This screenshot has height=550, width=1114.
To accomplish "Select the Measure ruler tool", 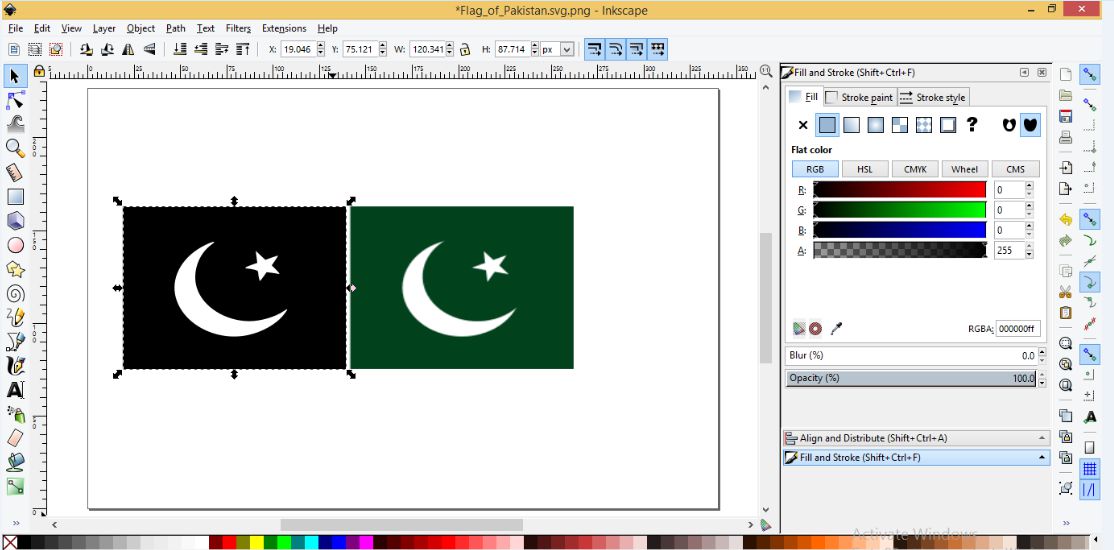I will (x=15, y=172).
